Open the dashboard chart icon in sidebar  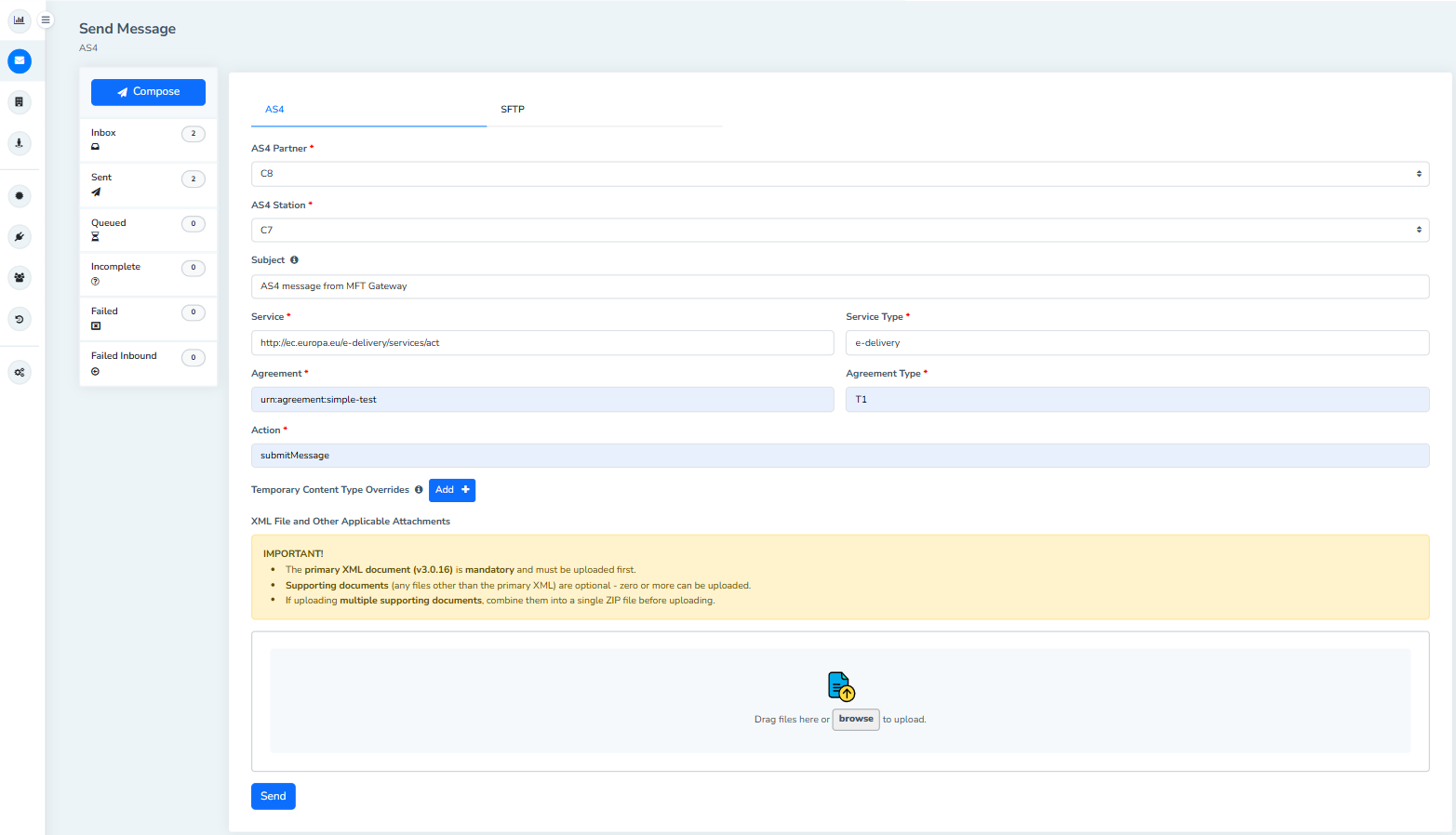[x=19, y=20]
